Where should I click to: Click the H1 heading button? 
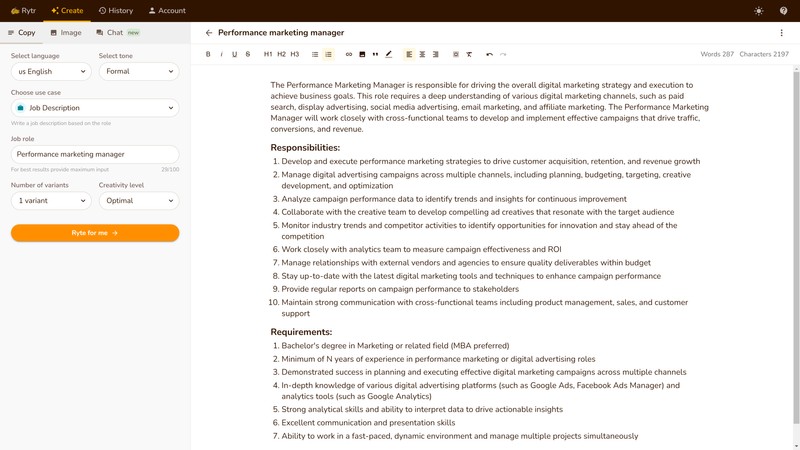point(268,54)
